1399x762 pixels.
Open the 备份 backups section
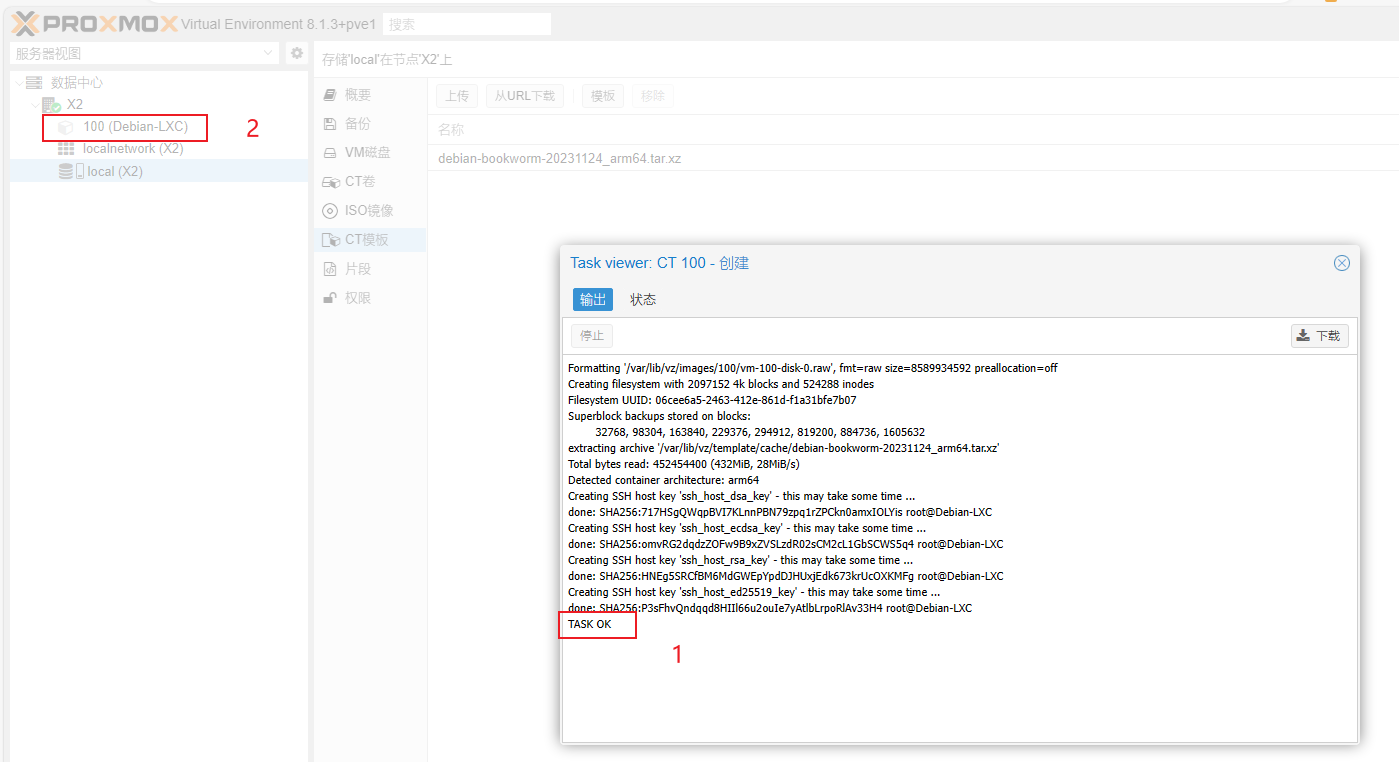point(357,124)
